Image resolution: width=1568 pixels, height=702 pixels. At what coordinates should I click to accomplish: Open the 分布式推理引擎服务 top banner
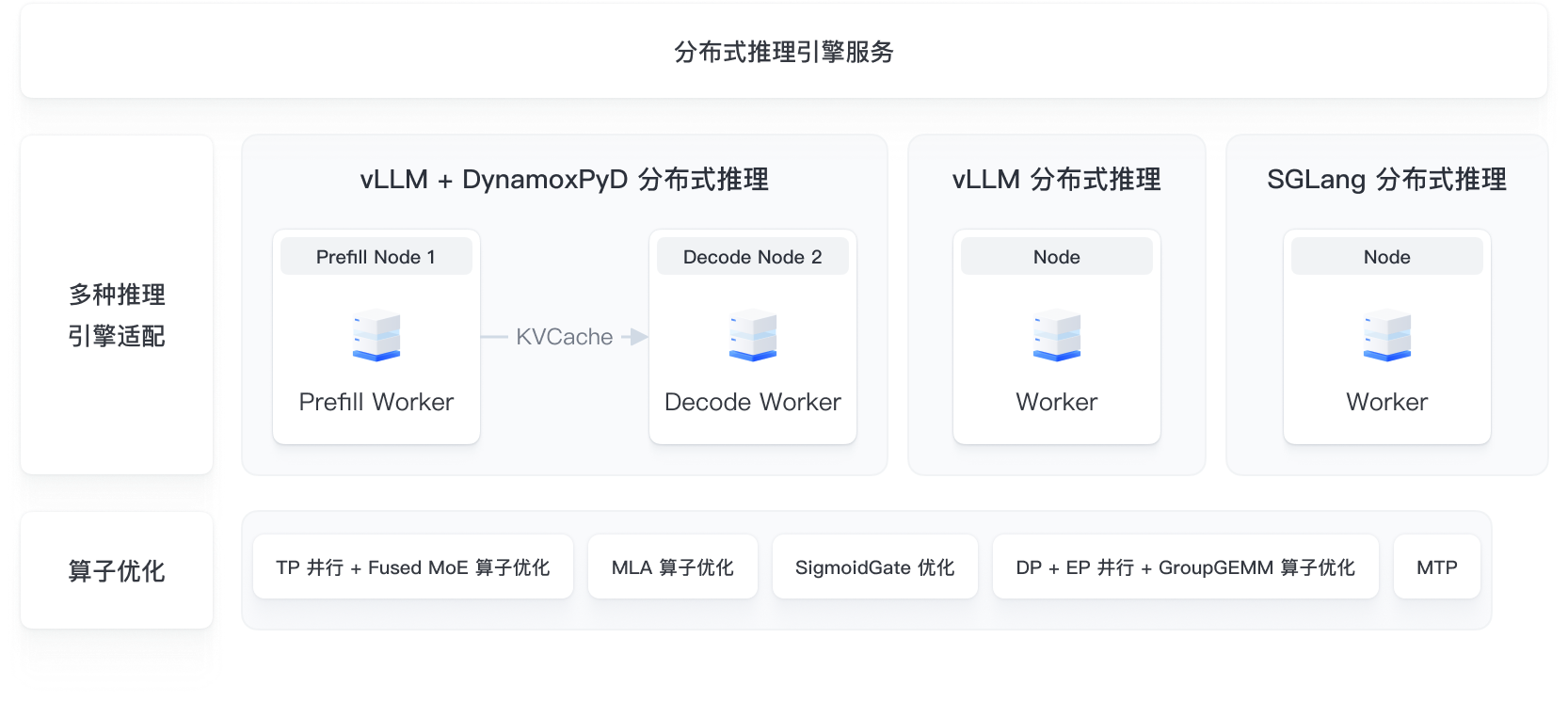783,52
